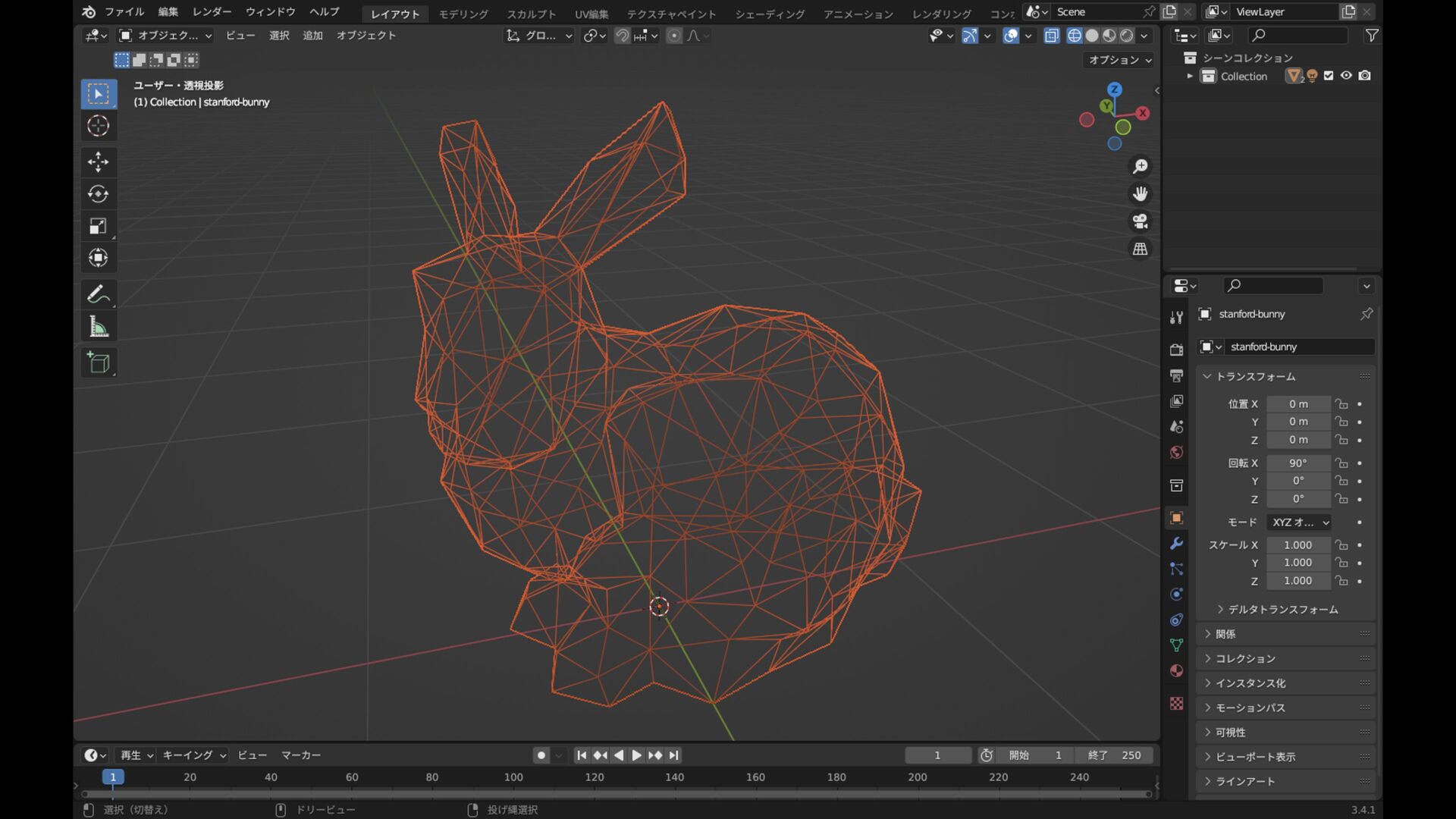Toggle camera view icon in viewport
This screenshot has height=819, width=1456.
pos(1140,221)
